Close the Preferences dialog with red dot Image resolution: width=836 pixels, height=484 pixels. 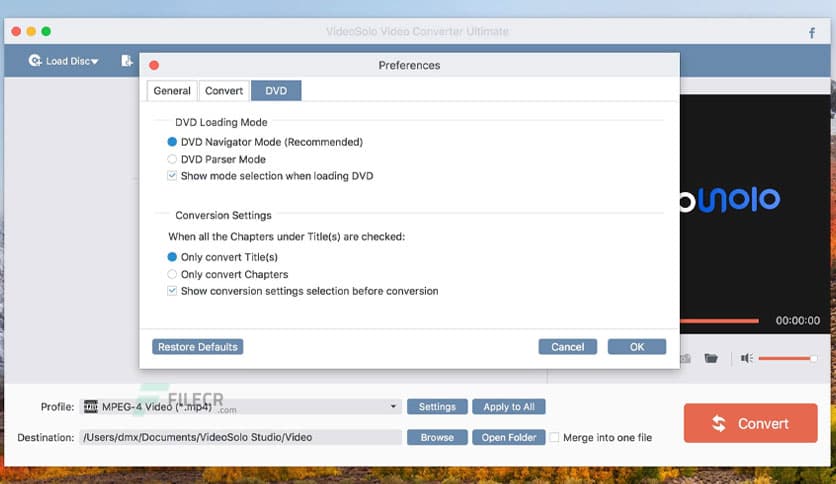154,65
